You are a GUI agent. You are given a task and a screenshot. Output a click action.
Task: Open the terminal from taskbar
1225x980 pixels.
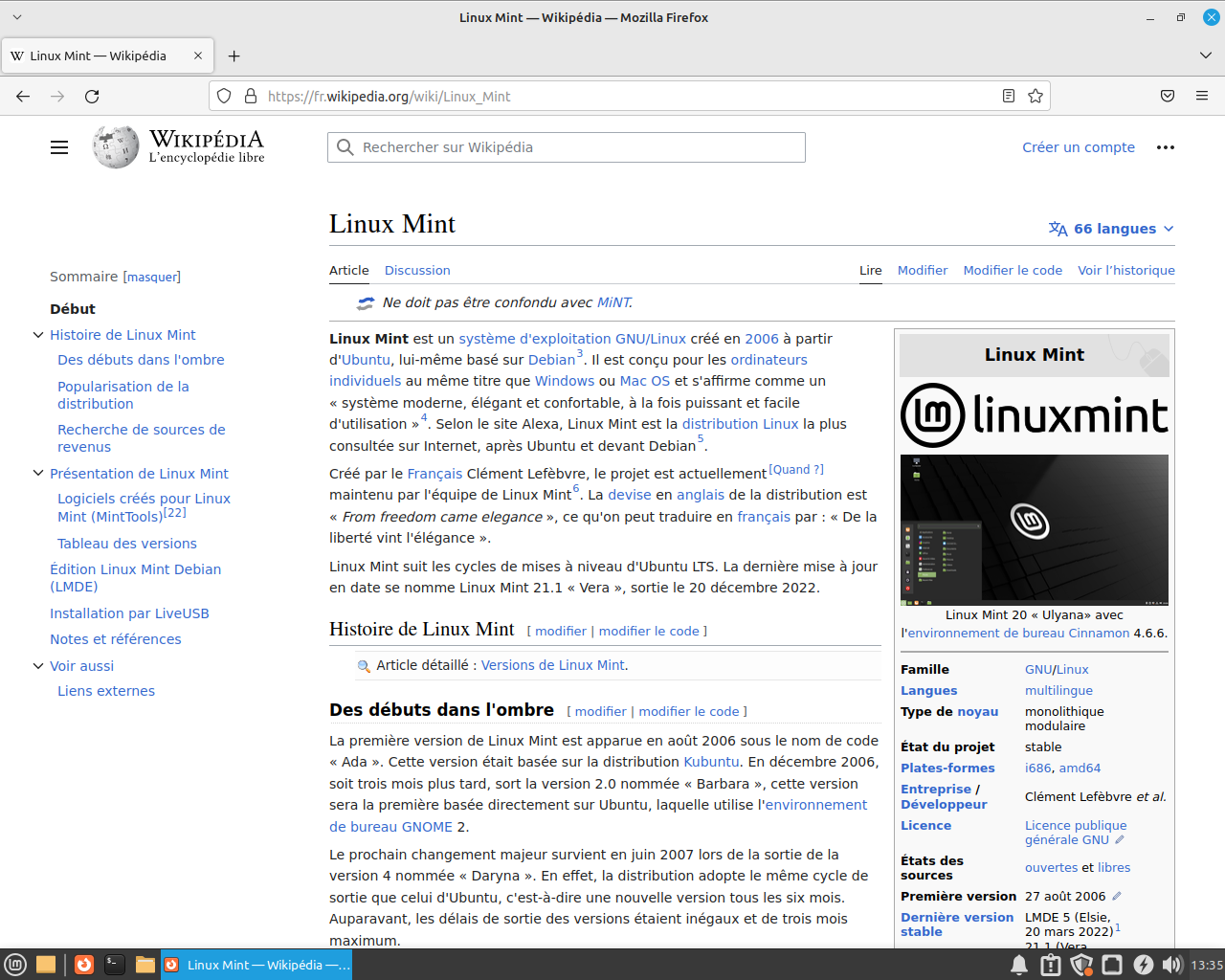pos(115,965)
